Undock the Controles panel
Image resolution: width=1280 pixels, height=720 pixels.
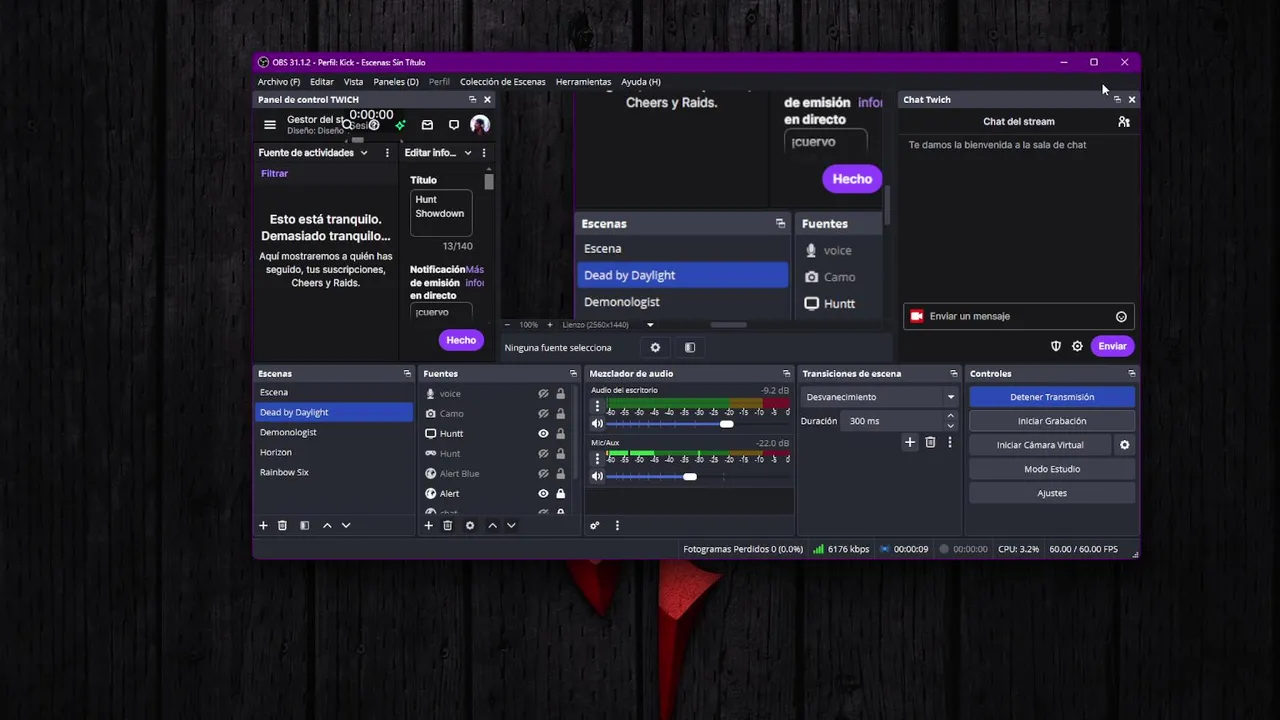click(x=1131, y=373)
